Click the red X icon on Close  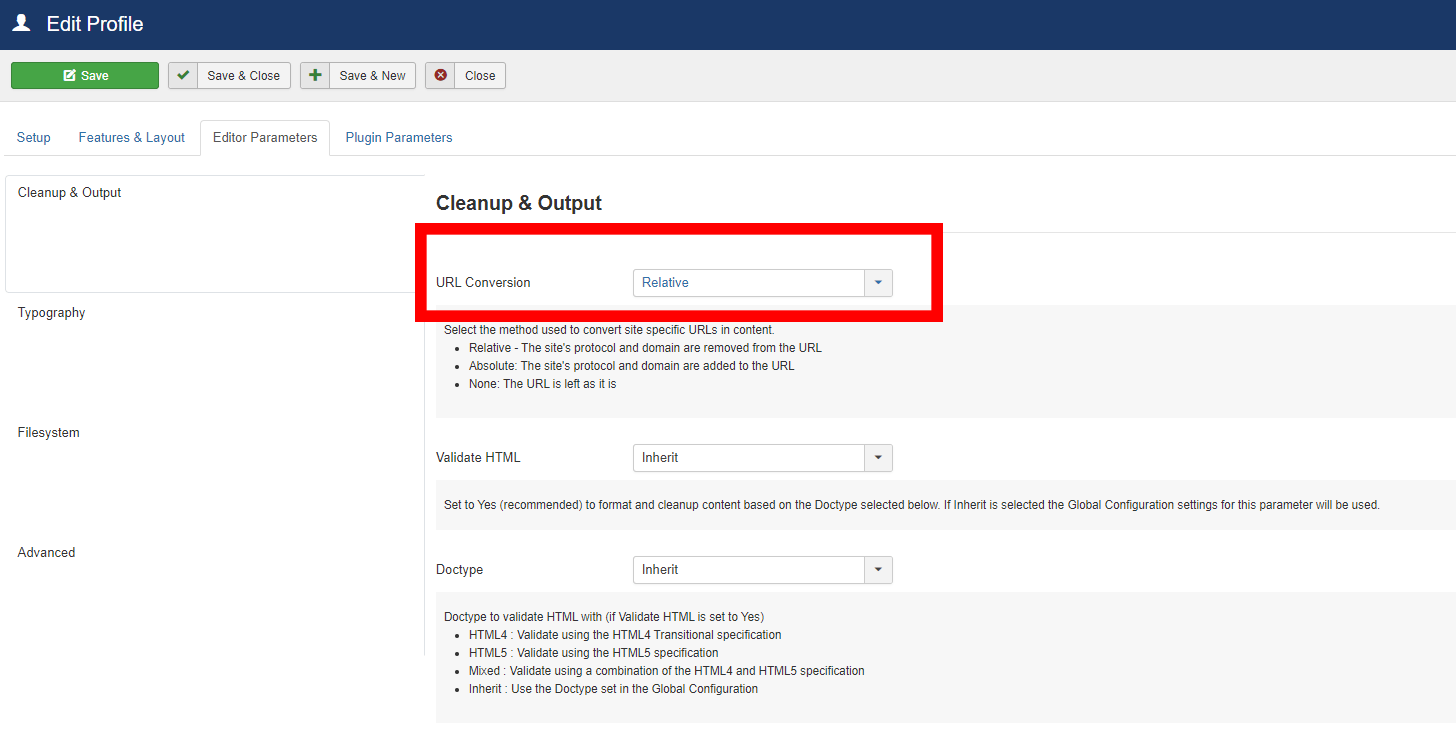click(440, 75)
